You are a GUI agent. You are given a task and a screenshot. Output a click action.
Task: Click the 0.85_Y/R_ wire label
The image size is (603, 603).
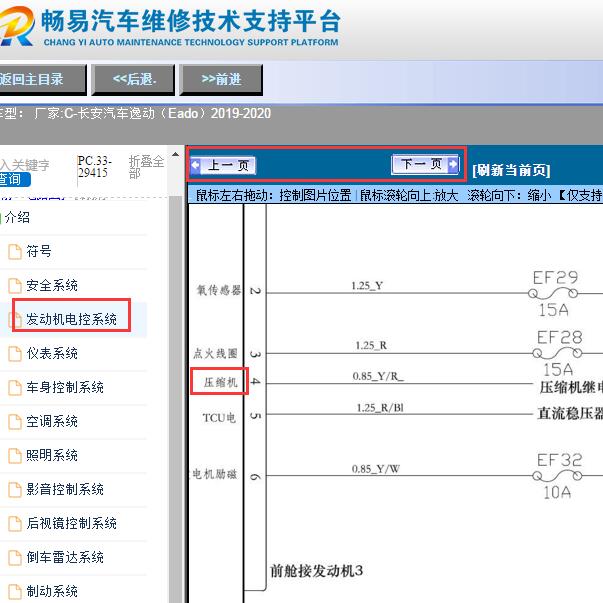[378, 376]
